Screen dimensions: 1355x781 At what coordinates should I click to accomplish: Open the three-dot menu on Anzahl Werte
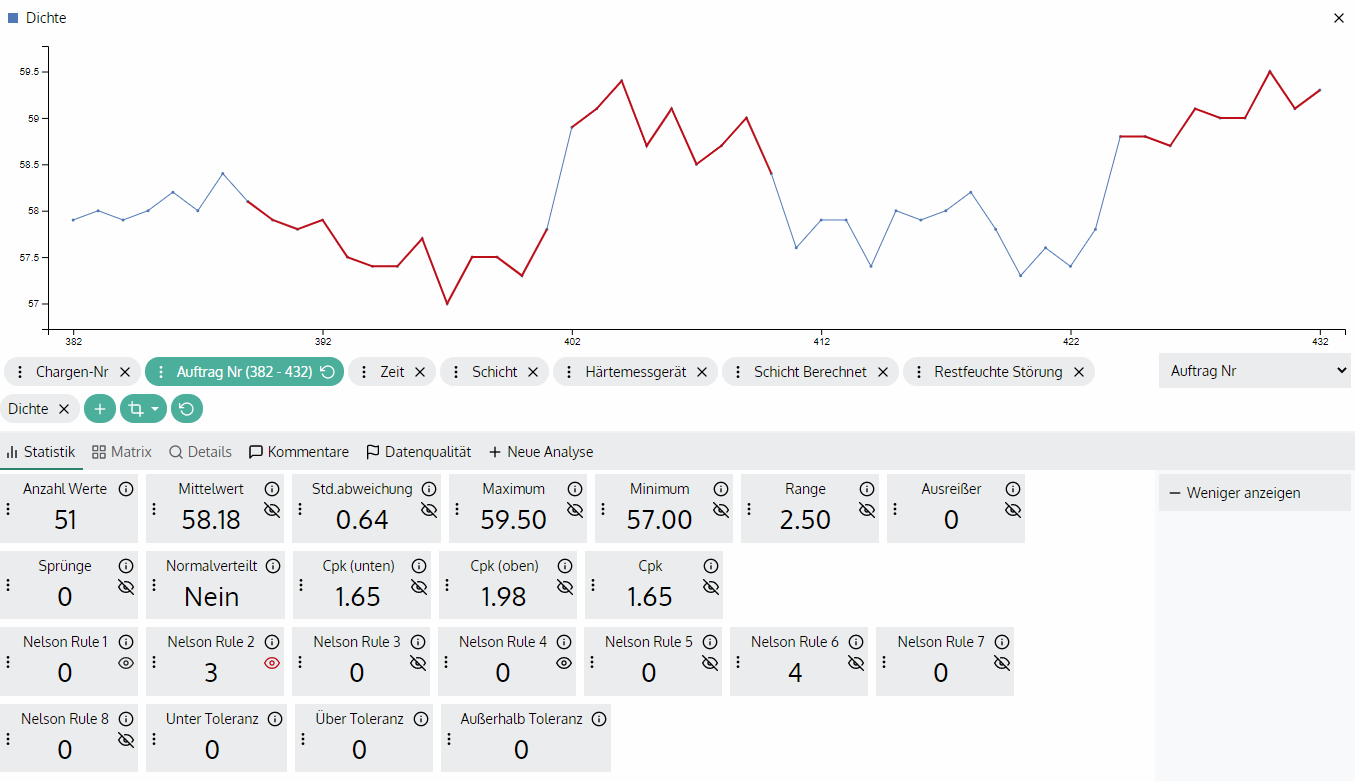[8, 509]
